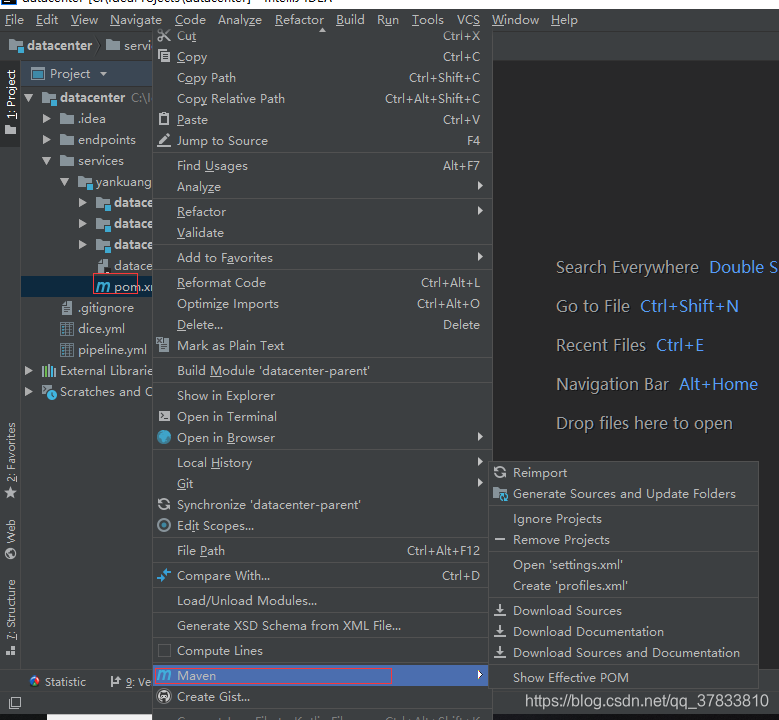Image resolution: width=779 pixels, height=720 pixels.
Task: Open the Add to Favorites submenu
Action: point(322,257)
